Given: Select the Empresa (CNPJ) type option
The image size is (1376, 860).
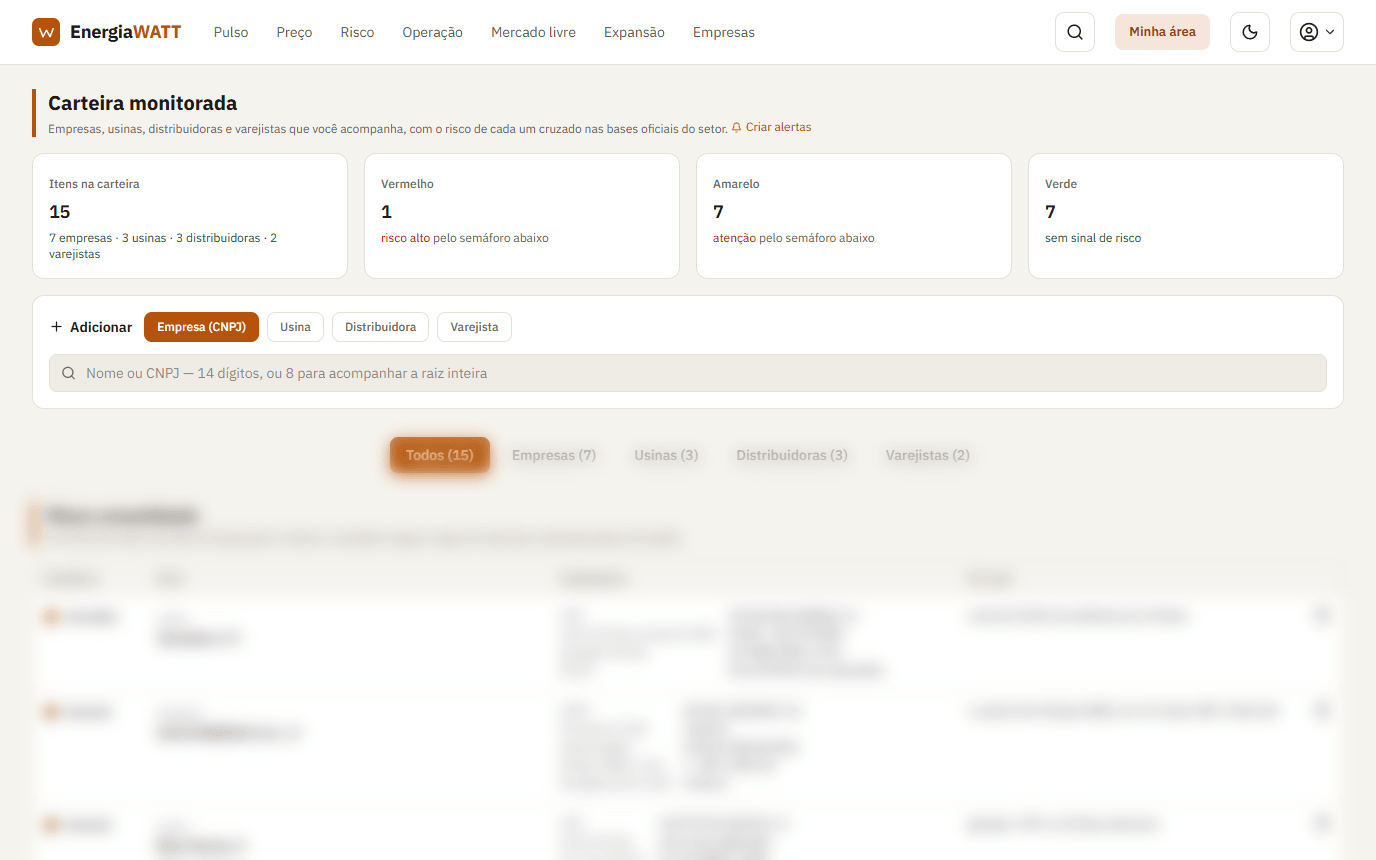Looking at the screenshot, I should coord(201,327).
